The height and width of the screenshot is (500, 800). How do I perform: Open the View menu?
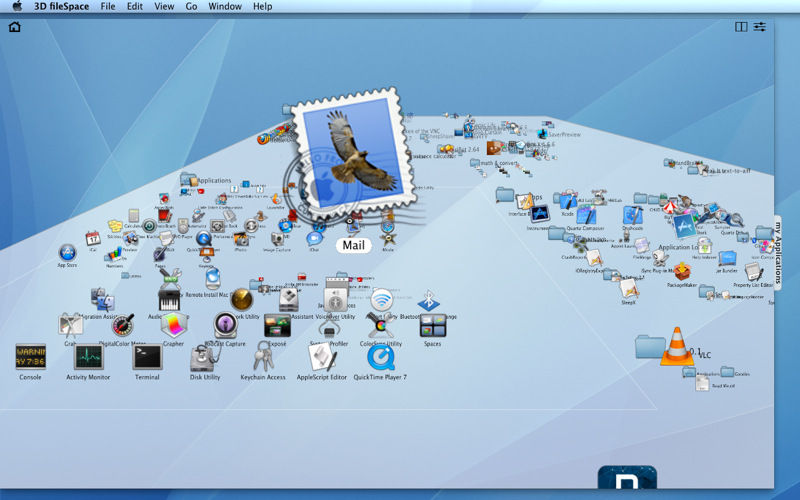164,6
